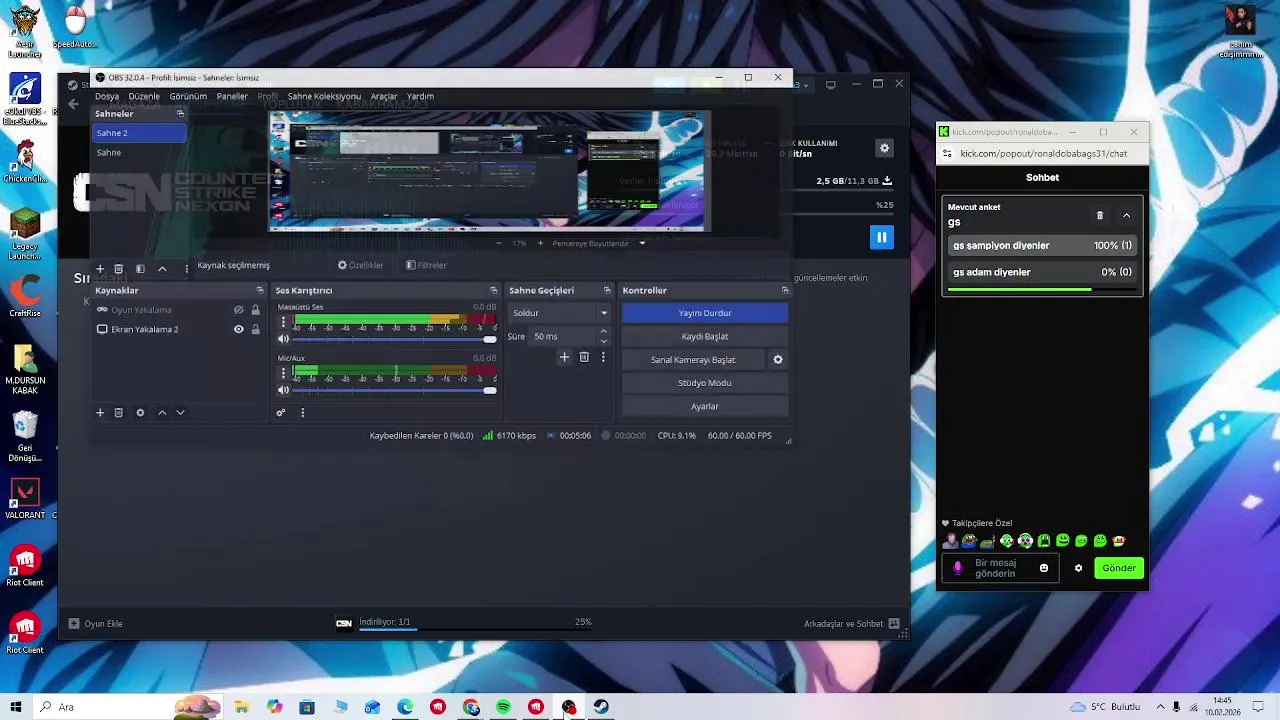The image size is (1280, 720).
Task: Decrease Süre duration with down arrow
Action: [603, 341]
